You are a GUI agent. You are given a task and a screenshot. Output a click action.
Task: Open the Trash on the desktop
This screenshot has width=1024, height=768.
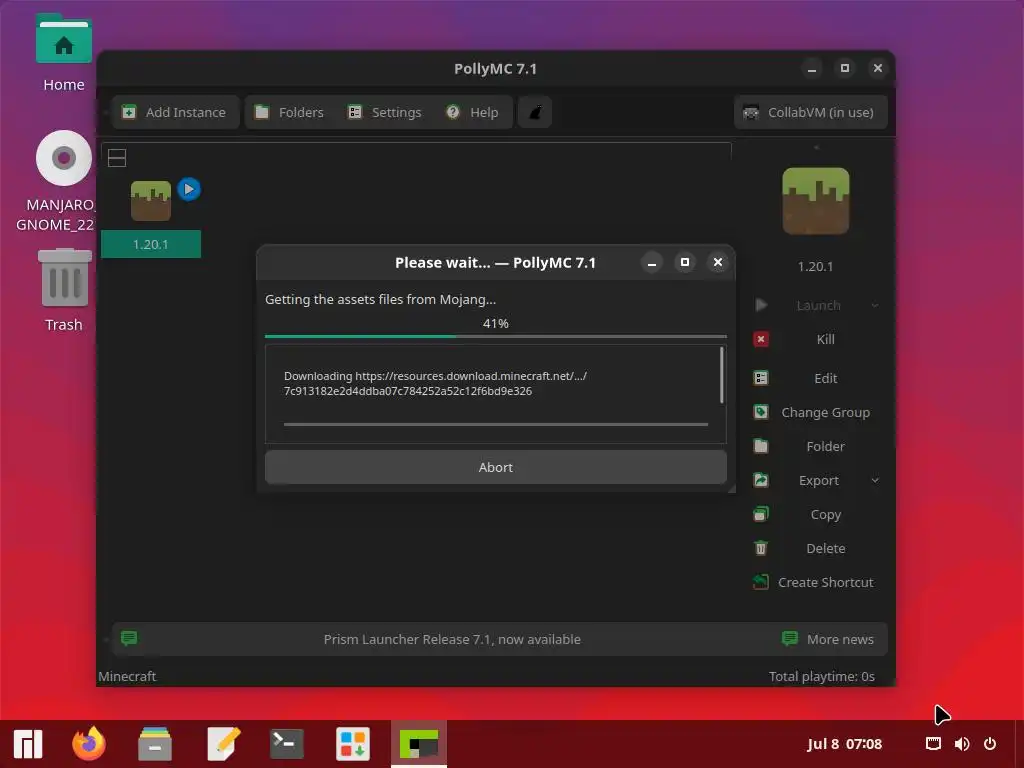63,291
